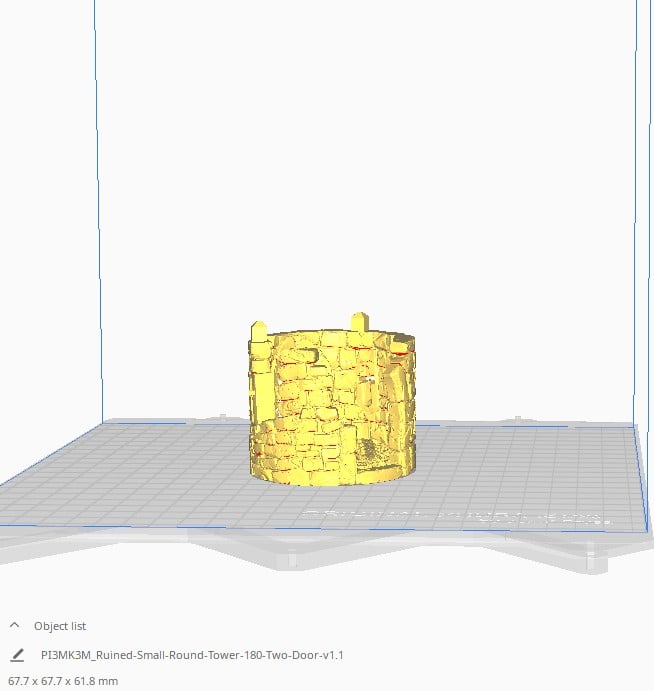This screenshot has width=654, height=691.
Task: Click the build plate area behind tower
Action: point(330,425)
